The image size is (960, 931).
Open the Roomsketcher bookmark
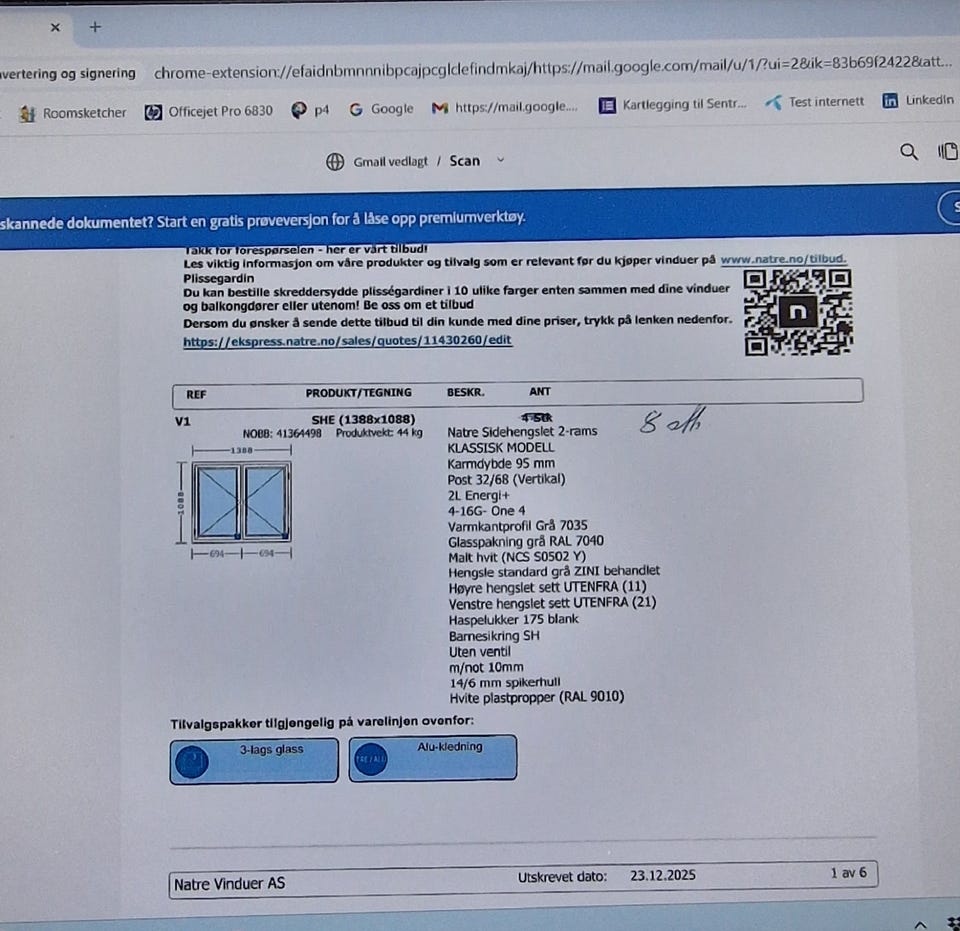click(x=73, y=113)
